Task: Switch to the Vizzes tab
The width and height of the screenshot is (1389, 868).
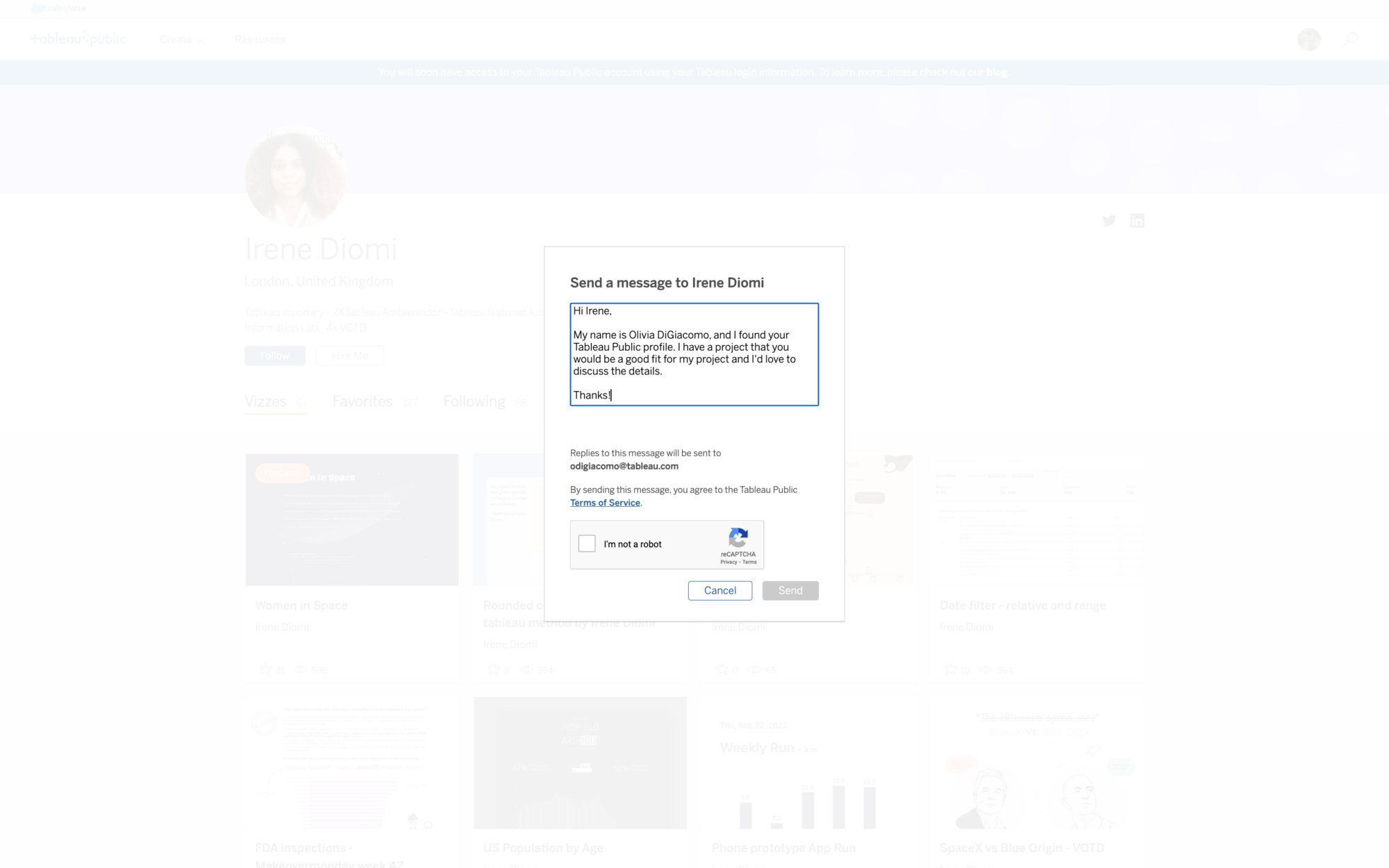Action: click(x=275, y=402)
